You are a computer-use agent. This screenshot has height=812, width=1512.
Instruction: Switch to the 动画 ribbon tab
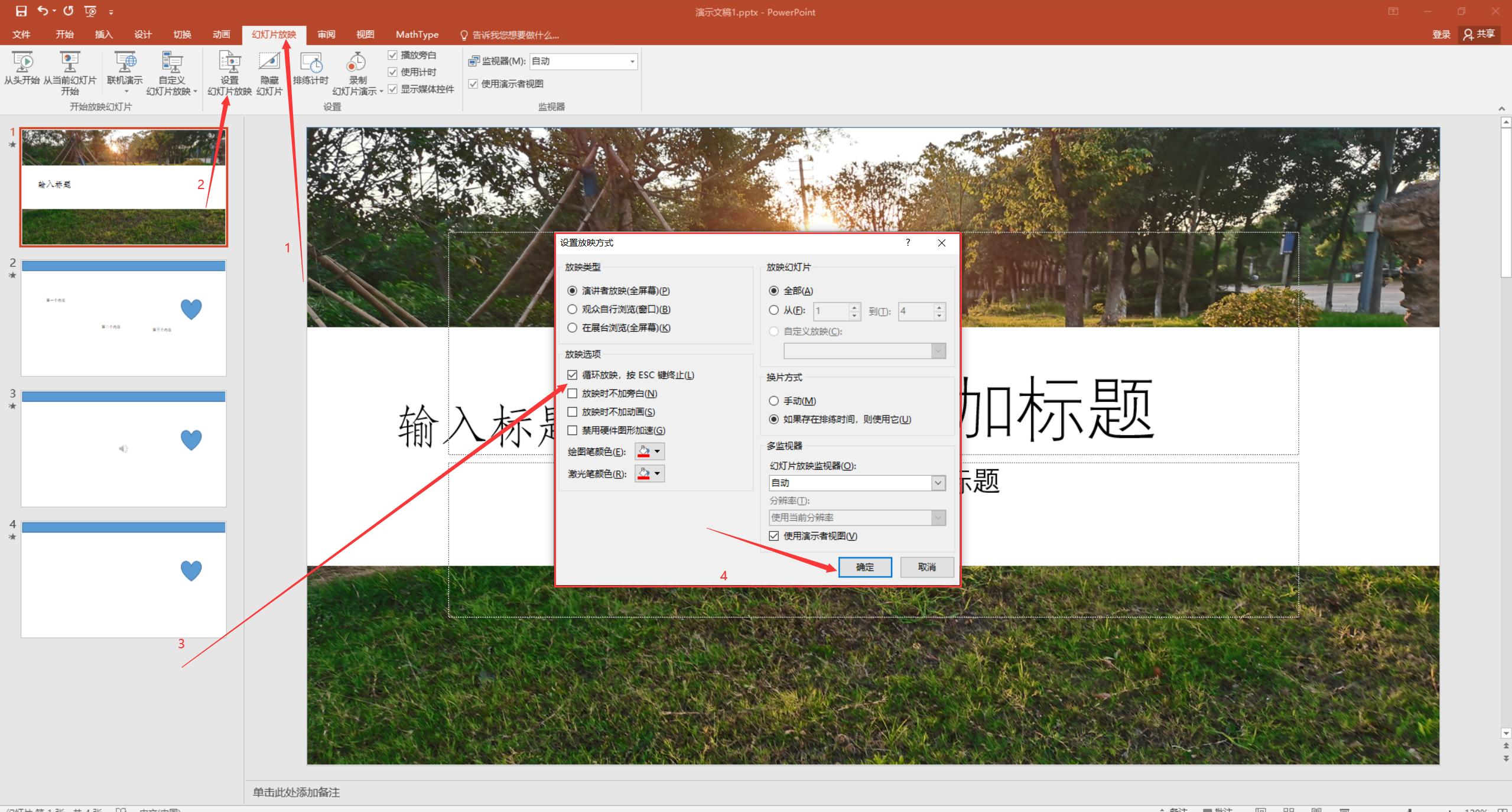(221, 35)
